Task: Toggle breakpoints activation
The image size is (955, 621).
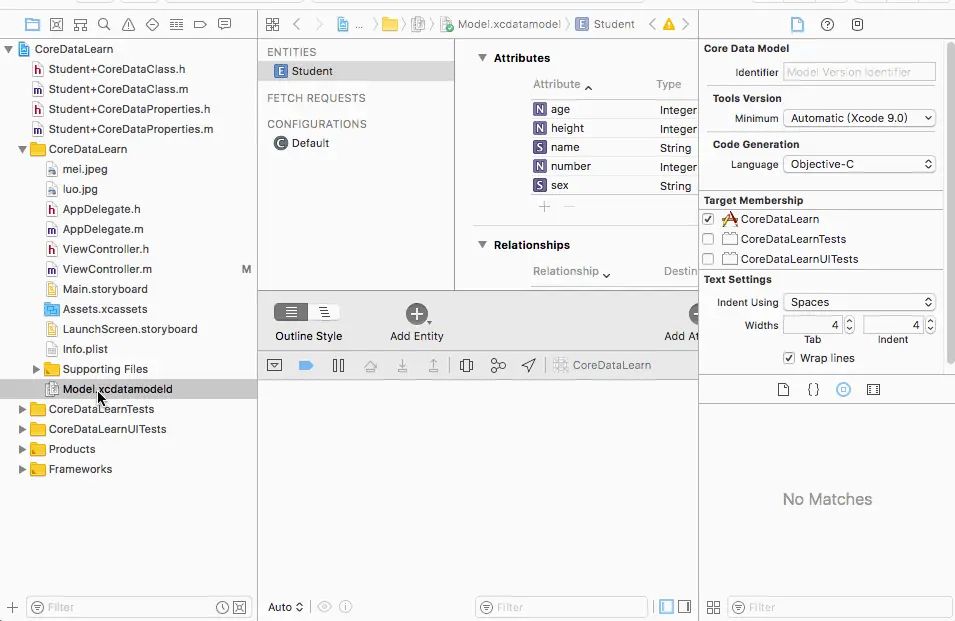Action: (306, 365)
